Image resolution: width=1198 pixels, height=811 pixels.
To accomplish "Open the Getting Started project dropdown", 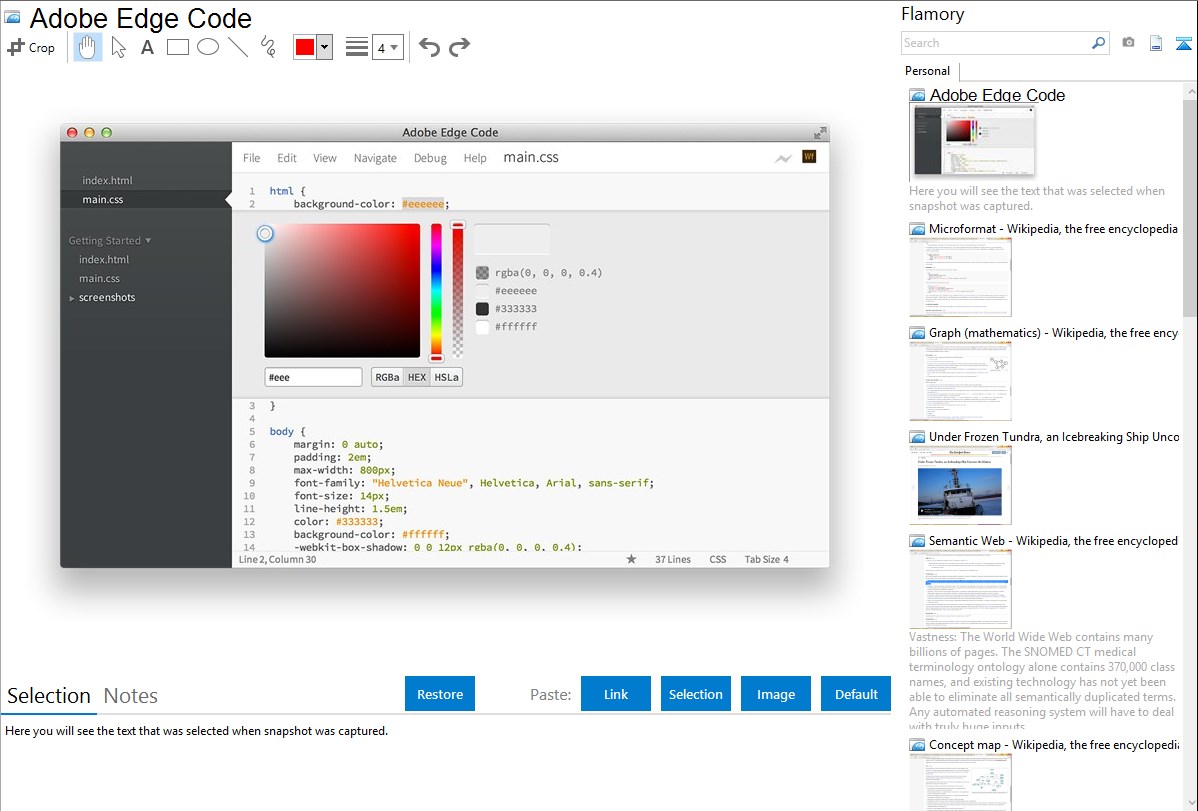I will pyautogui.click(x=110, y=241).
